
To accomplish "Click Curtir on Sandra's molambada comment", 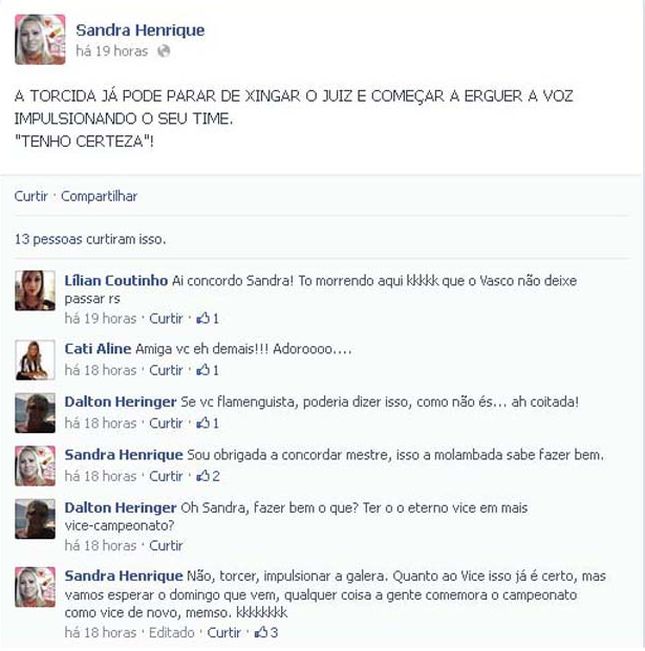I will (x=166, y=476).
